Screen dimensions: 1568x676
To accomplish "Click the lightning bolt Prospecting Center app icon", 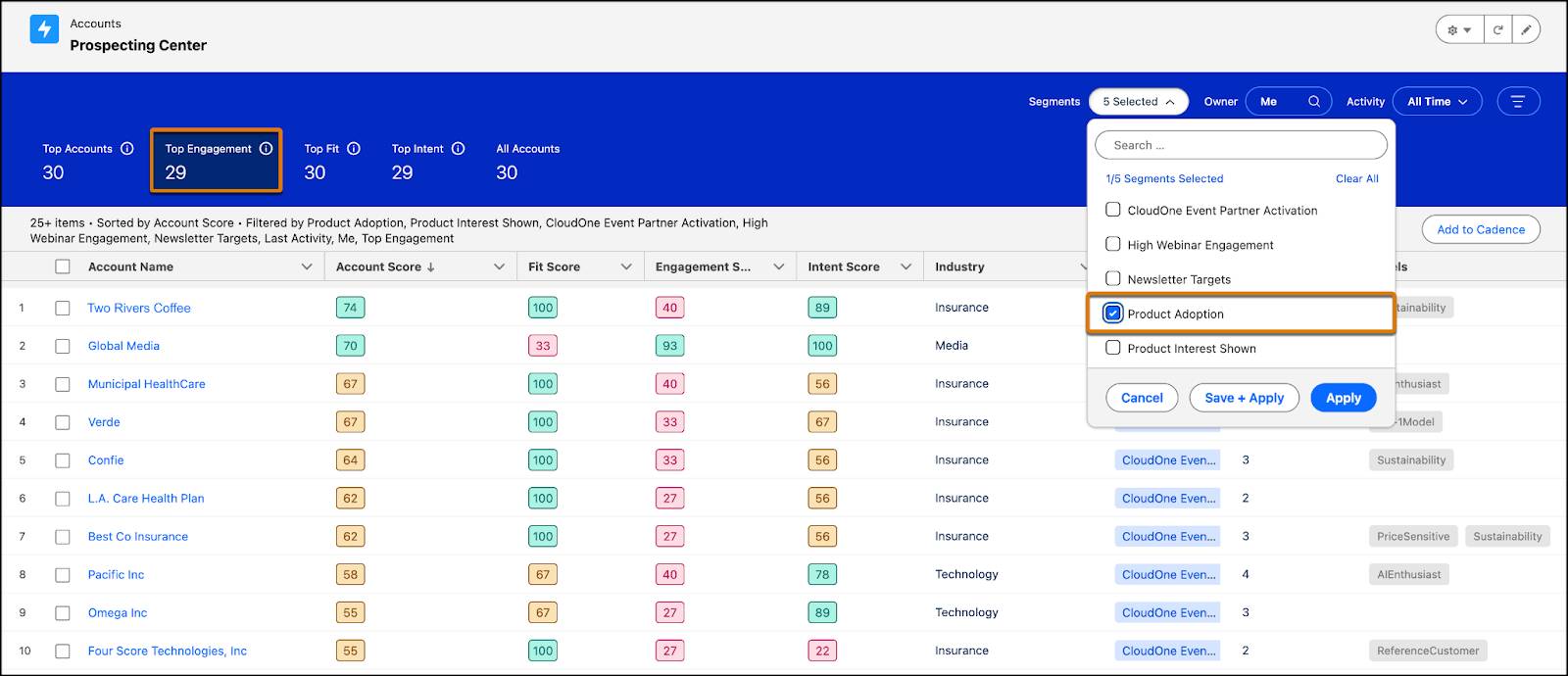I will tap(44, 29).
